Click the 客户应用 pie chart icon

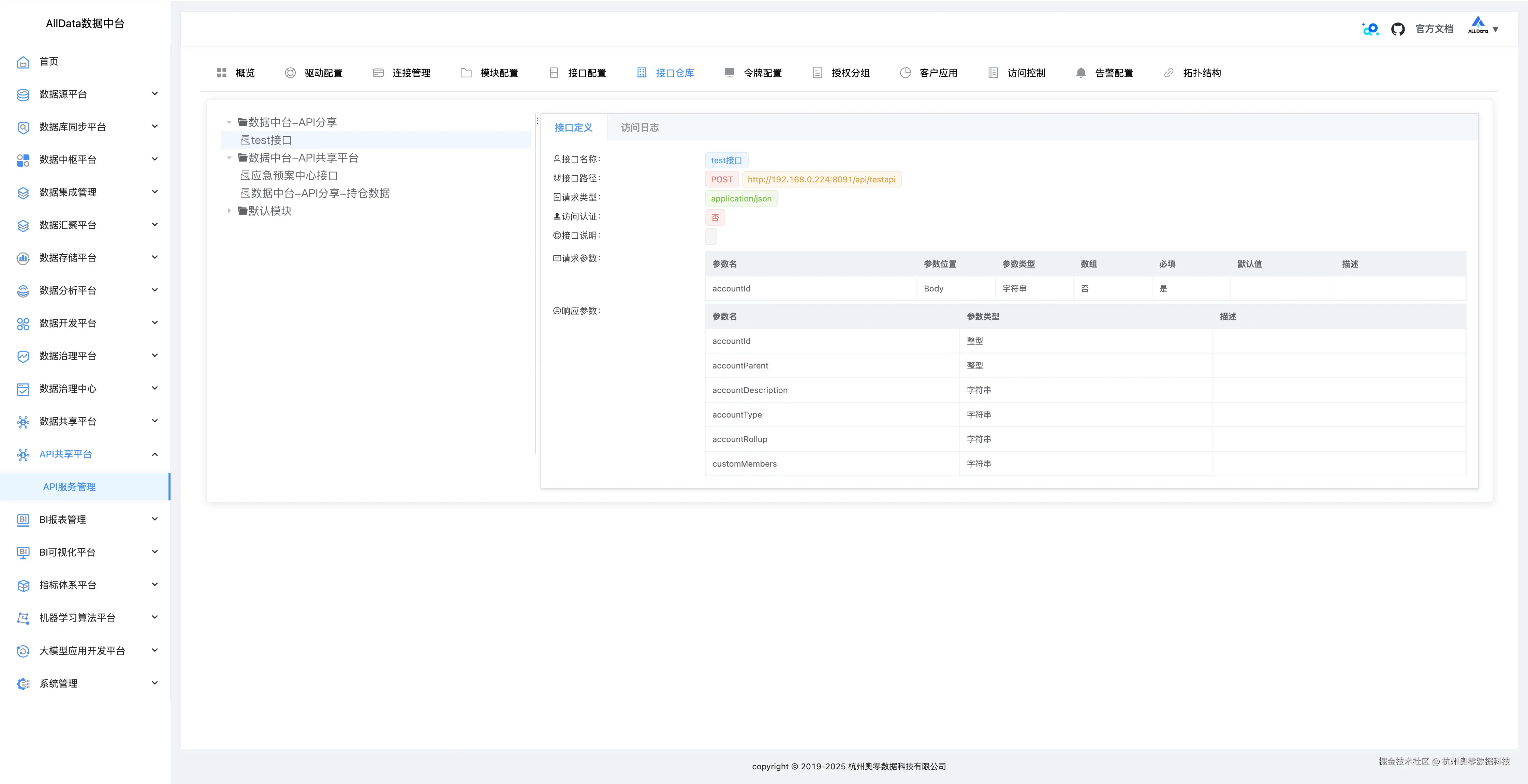pos(905,73)
